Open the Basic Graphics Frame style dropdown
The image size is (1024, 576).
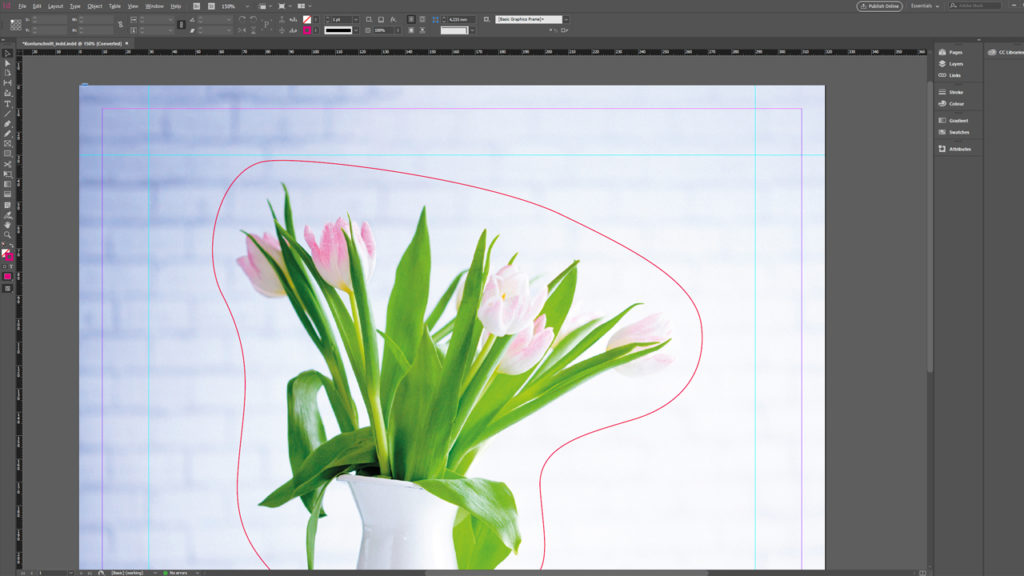click(567, 21)
